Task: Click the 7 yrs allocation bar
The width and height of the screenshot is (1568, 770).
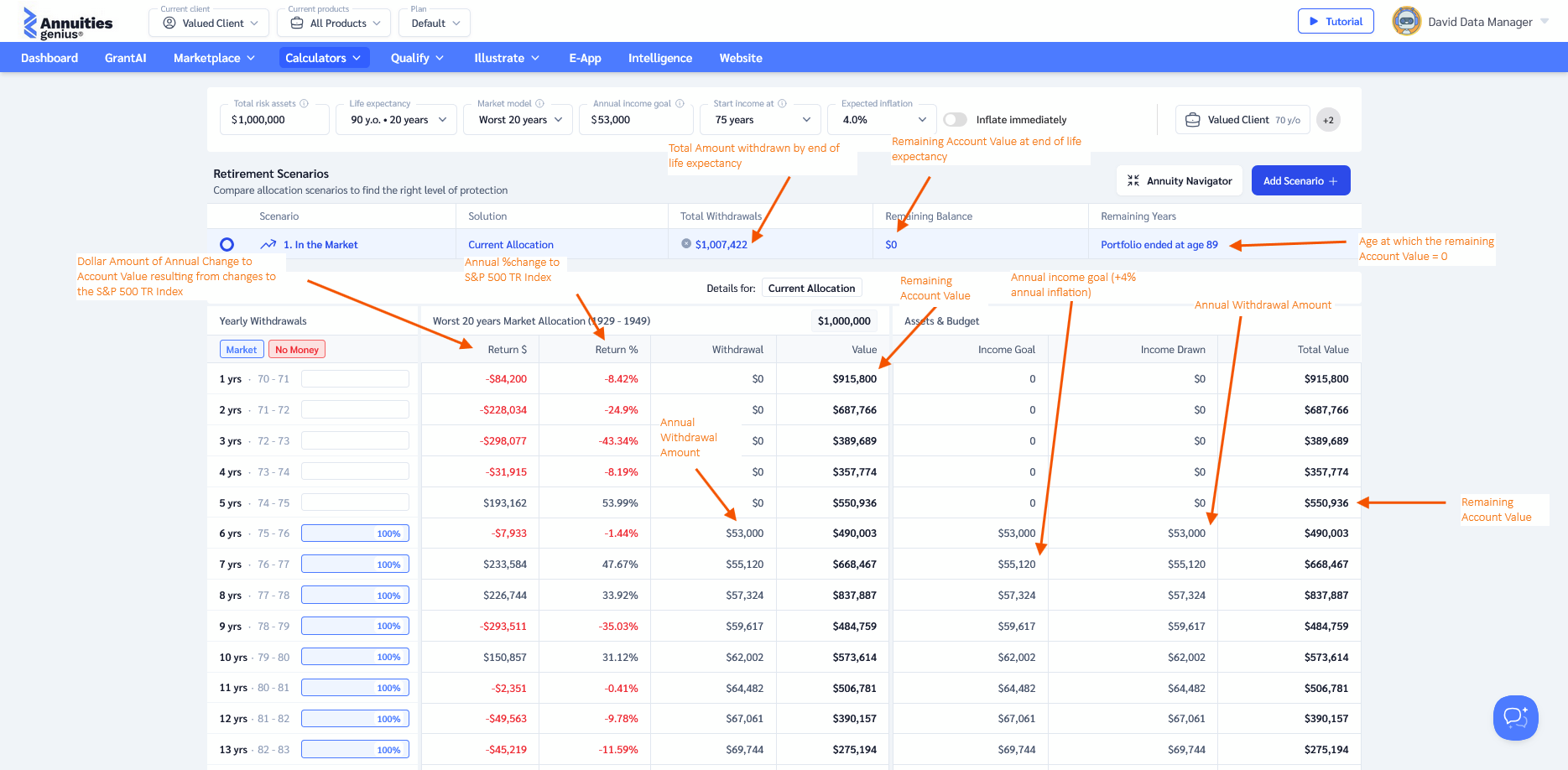Action: (x=355, y=564)
